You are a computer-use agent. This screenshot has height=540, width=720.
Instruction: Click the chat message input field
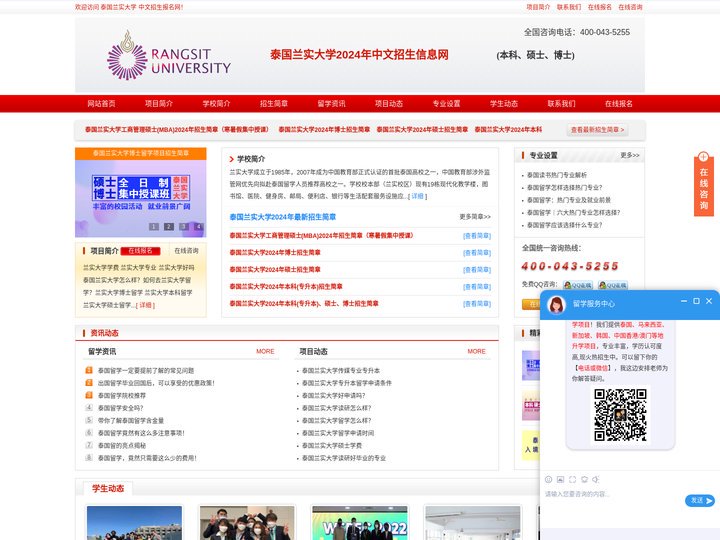pos(613,501)
